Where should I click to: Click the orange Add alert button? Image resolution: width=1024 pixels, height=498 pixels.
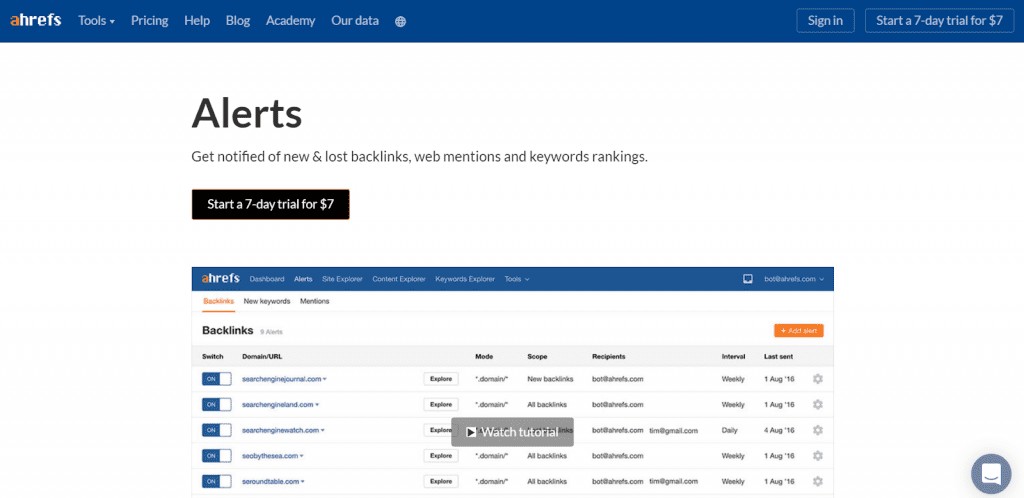pyautogui.click(x=799, y=331)
